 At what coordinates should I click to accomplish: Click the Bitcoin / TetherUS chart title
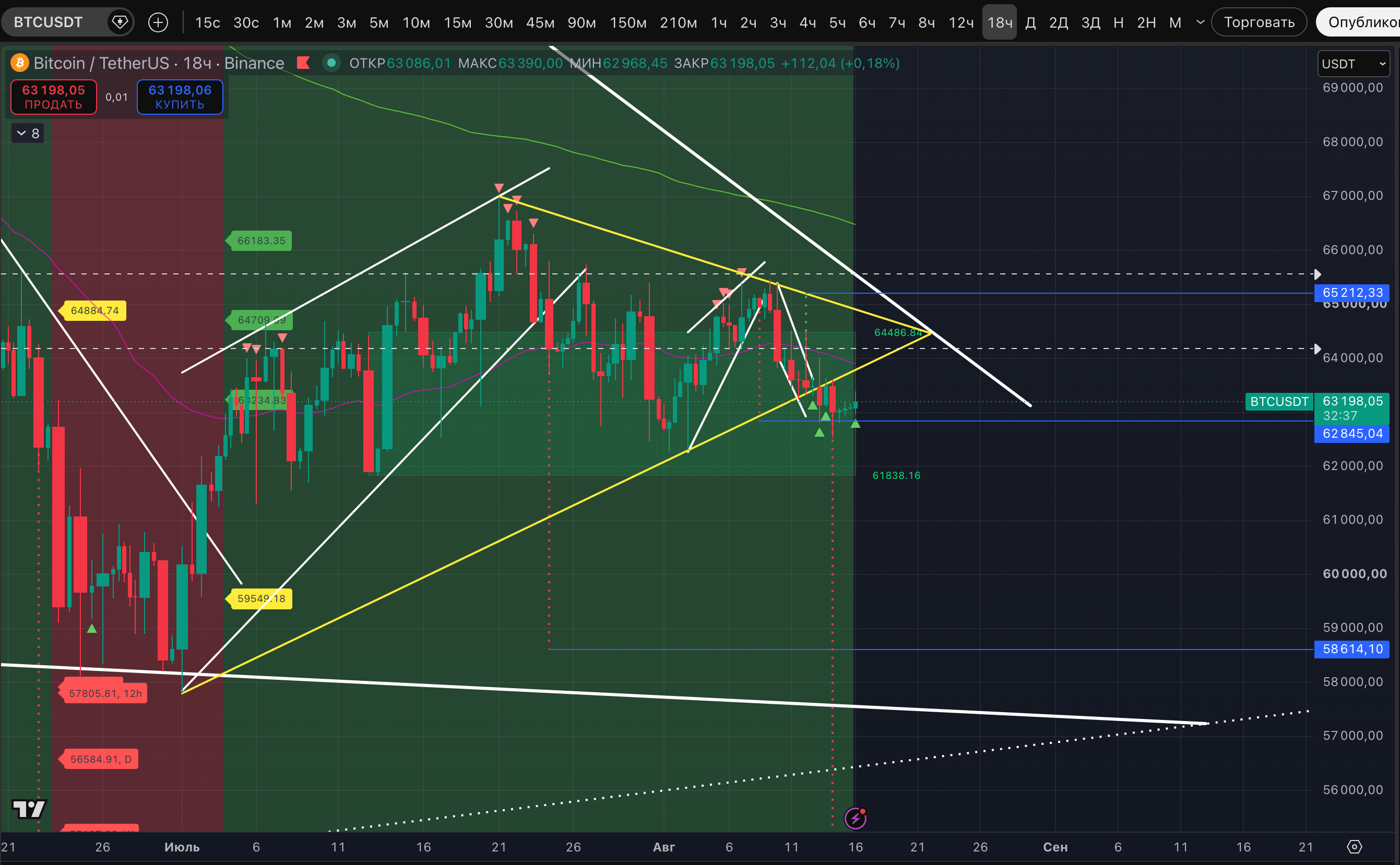pyautogui.click(x=101, y=63)
